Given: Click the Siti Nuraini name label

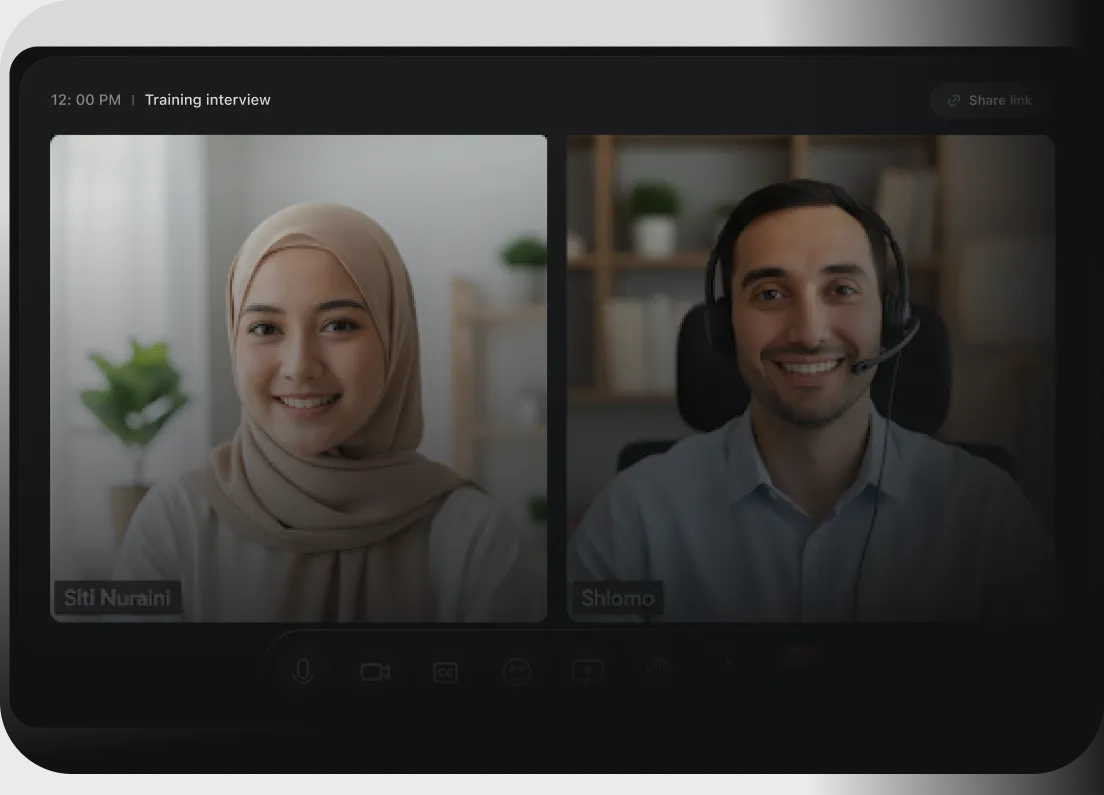Looking at the screenshot, I should click(118, 598).
